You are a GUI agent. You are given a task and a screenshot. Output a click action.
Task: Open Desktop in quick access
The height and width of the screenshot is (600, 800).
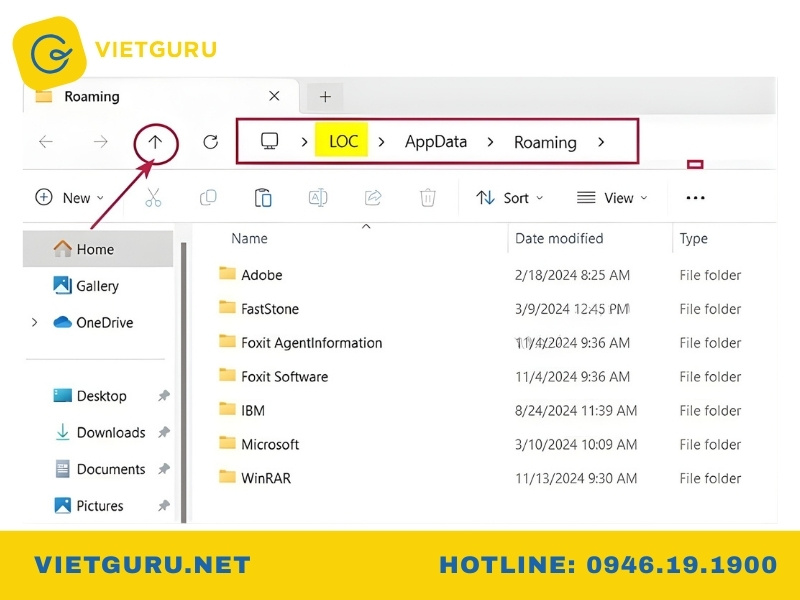(90, 396)
